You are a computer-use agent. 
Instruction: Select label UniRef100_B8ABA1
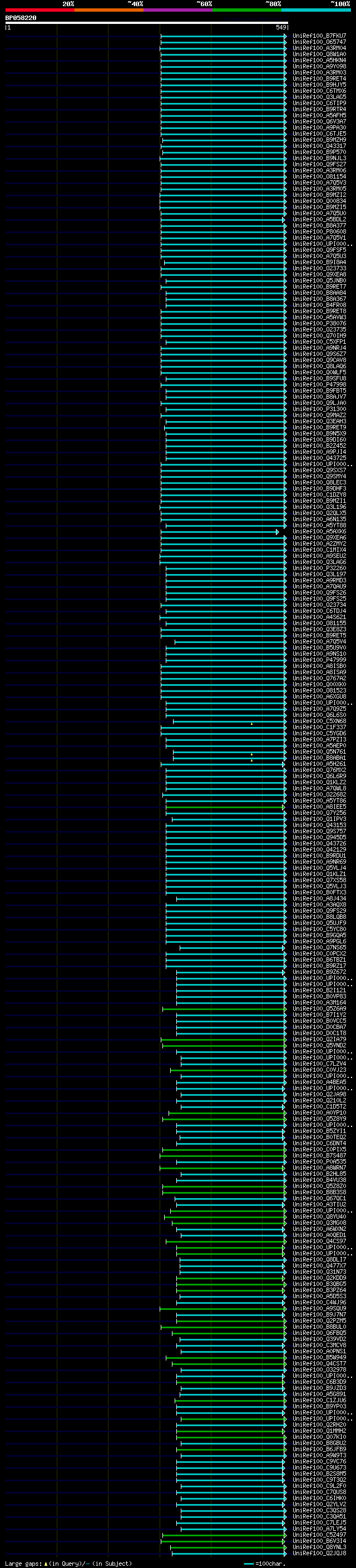[319, 758]
